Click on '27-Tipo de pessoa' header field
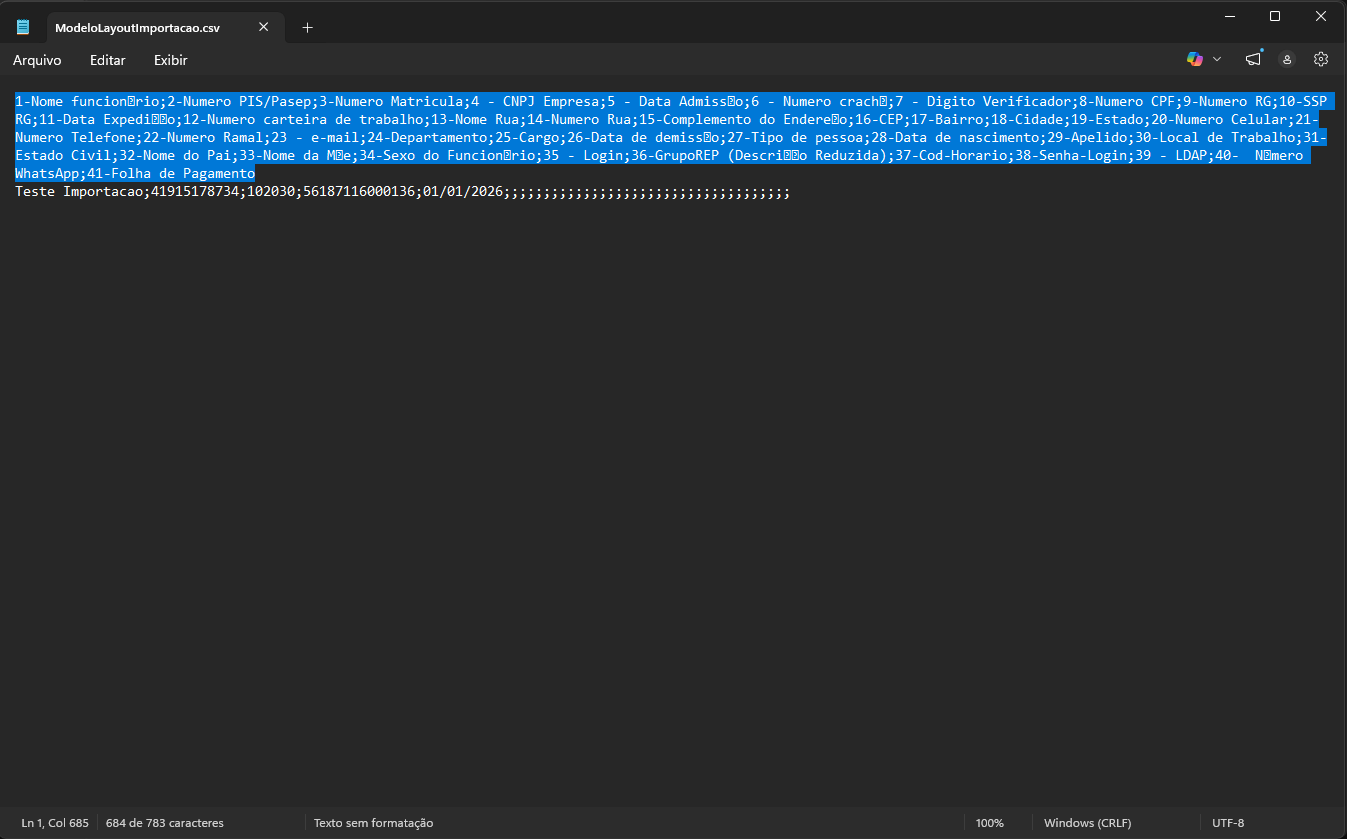This screenshot has width=1347, height=839. tap(795, 137)
